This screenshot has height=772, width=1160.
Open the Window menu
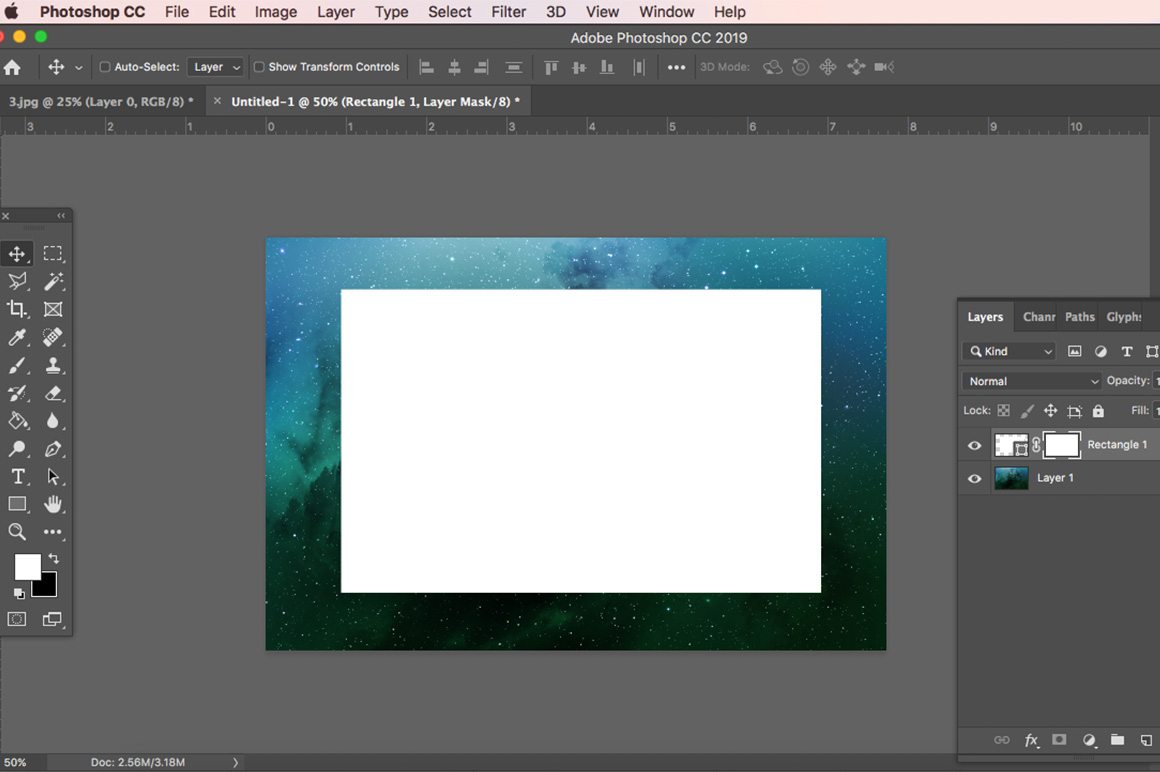667,12
